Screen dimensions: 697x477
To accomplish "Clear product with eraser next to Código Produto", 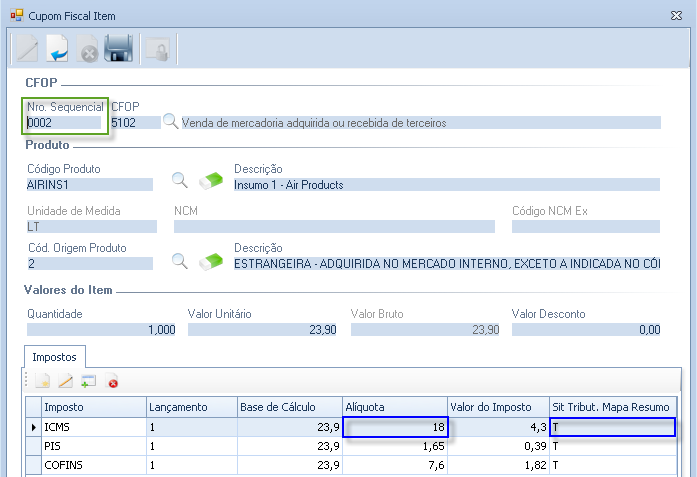I will pyautogui.click(x=210, y=180).
